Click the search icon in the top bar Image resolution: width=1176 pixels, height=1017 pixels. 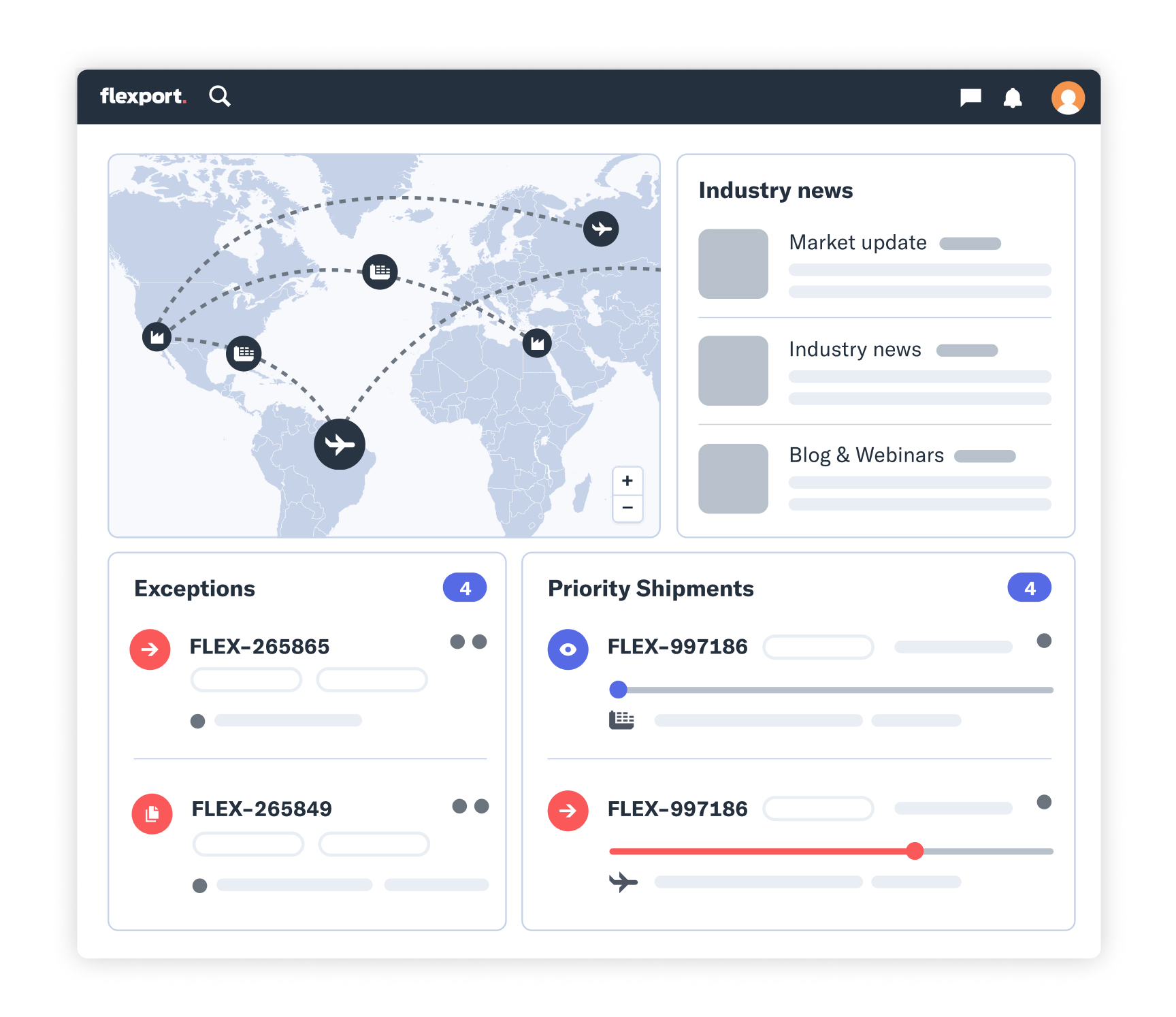(220, 97)
